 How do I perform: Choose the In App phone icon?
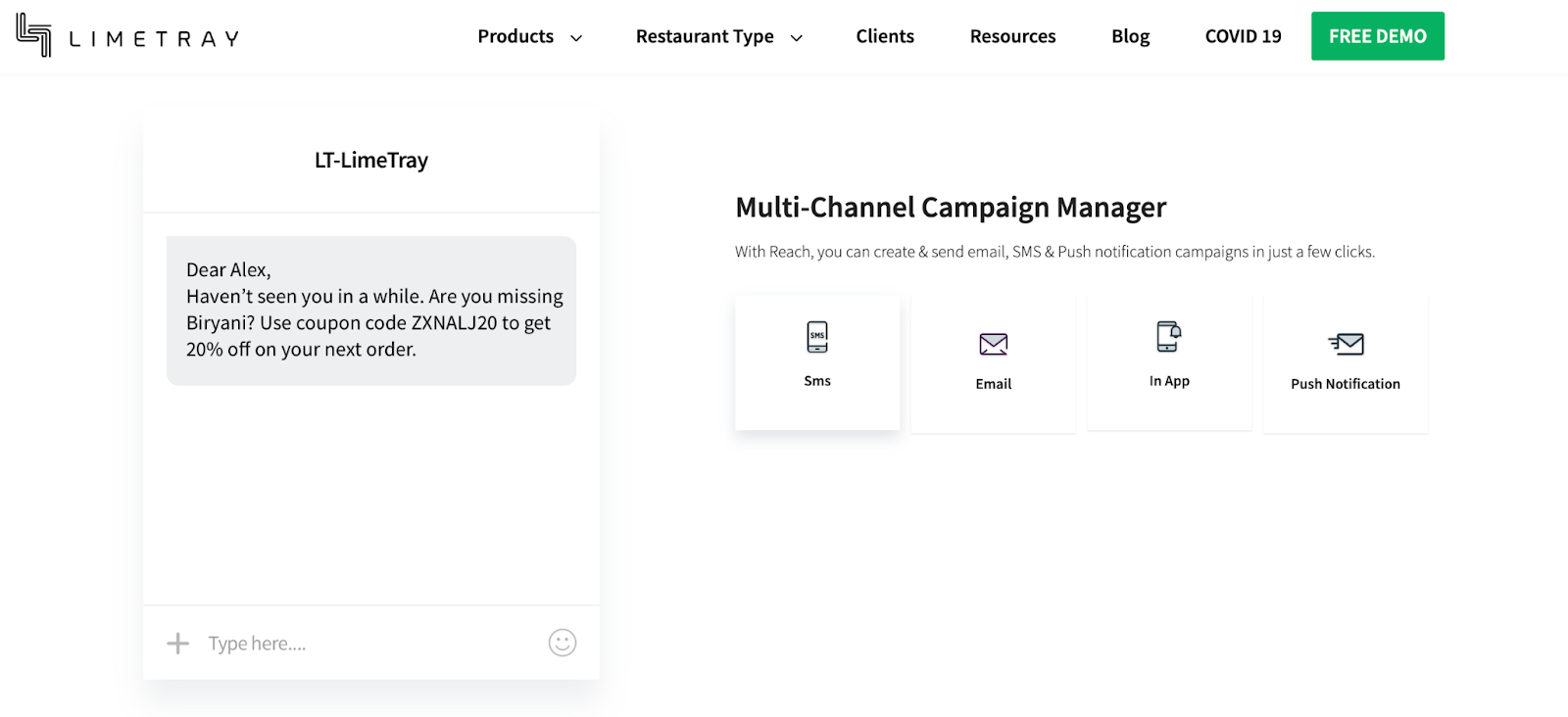click(1168, 337)
